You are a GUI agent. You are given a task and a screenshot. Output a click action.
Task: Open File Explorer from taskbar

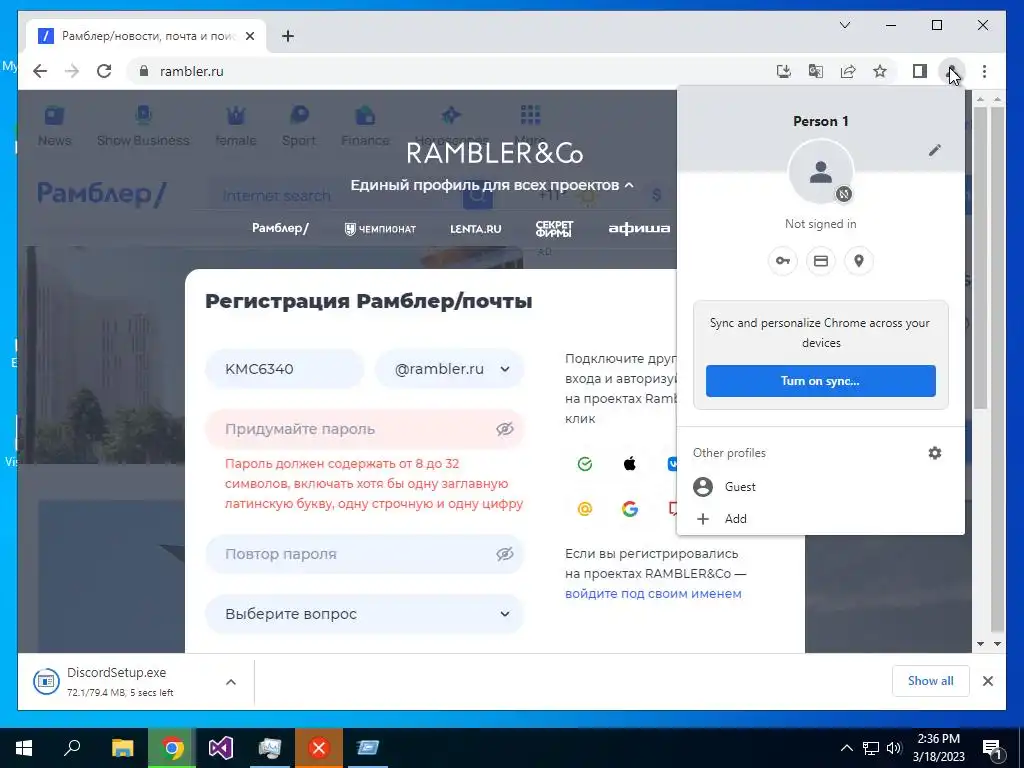122,748
